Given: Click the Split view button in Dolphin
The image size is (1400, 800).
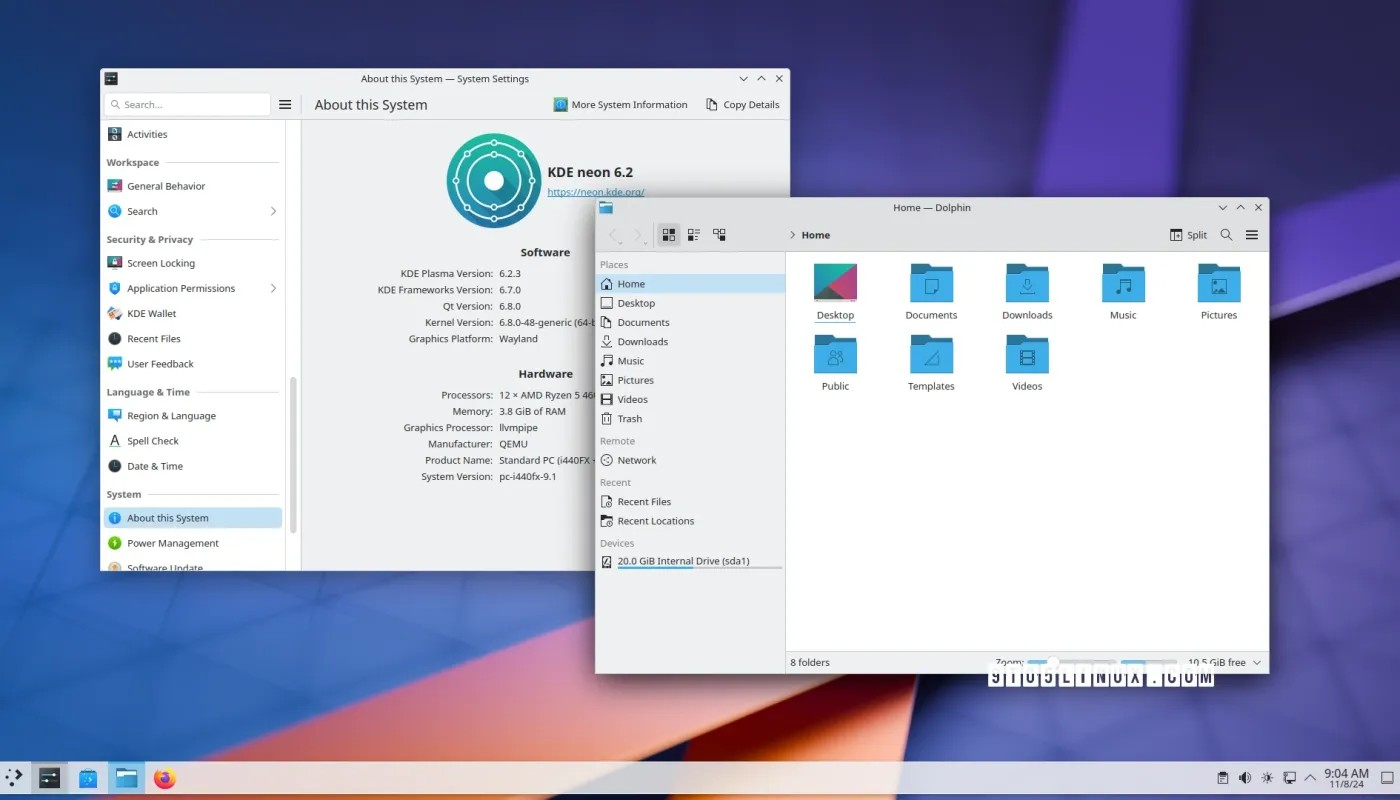Looking at the screenshot, I should (1189, 235).
